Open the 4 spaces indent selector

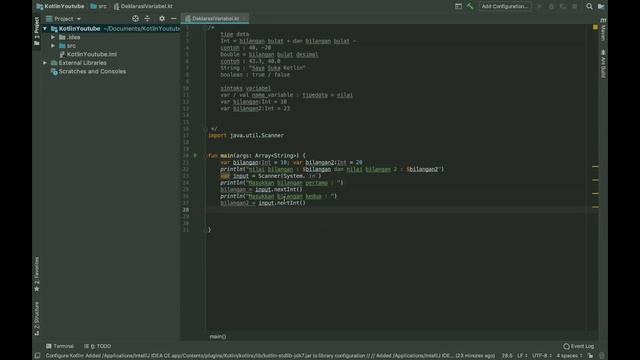pos(569,356)
